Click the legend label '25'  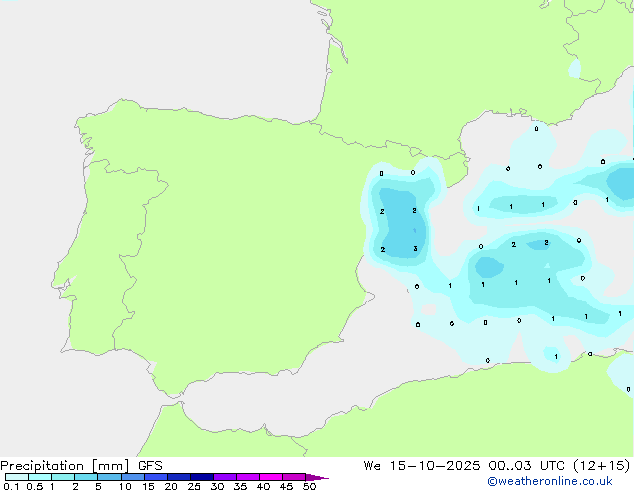pos(194,486)
